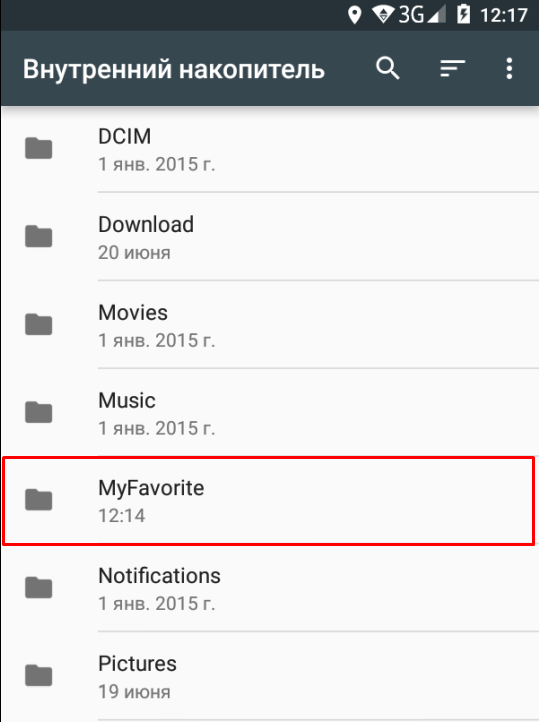Open the DCIM folder entry

point(269,149)
